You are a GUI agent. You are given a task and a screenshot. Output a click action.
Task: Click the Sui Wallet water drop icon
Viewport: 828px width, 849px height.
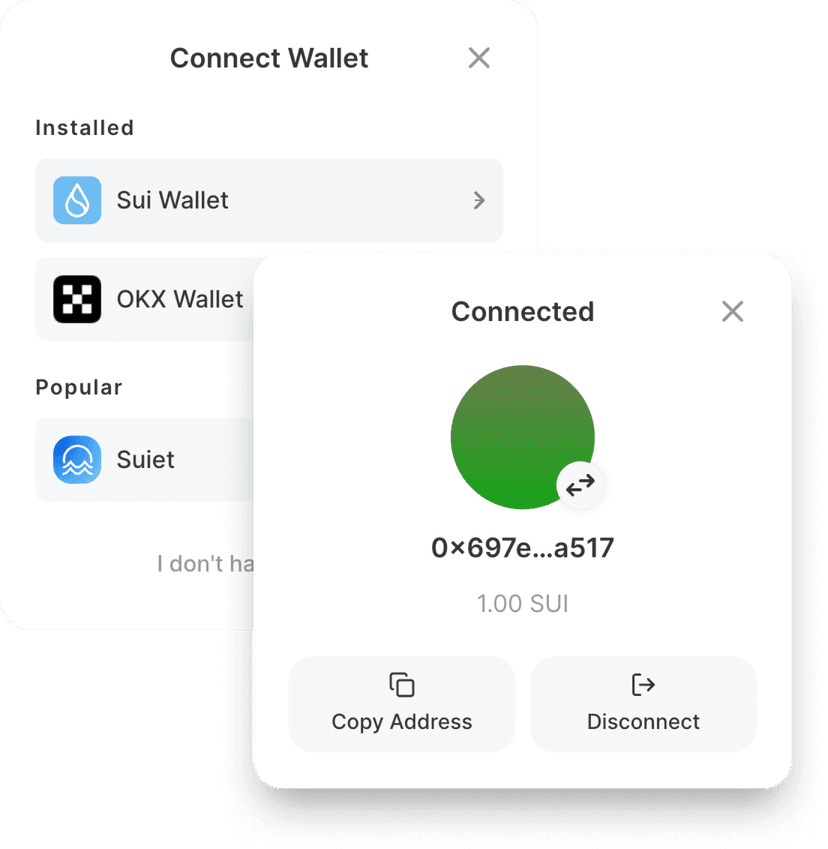[77, 200]
